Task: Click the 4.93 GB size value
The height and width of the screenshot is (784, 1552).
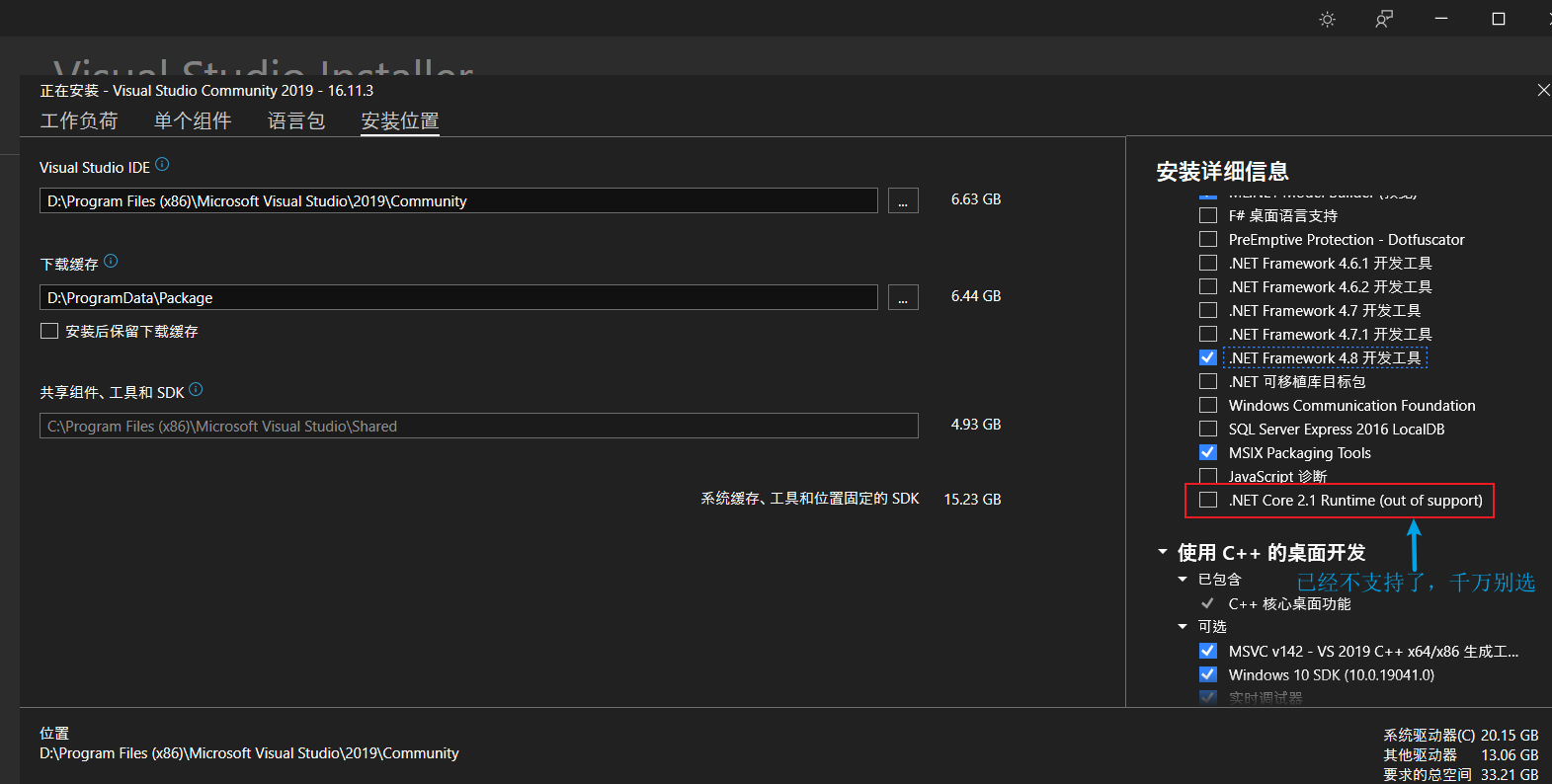Action: 976,425
